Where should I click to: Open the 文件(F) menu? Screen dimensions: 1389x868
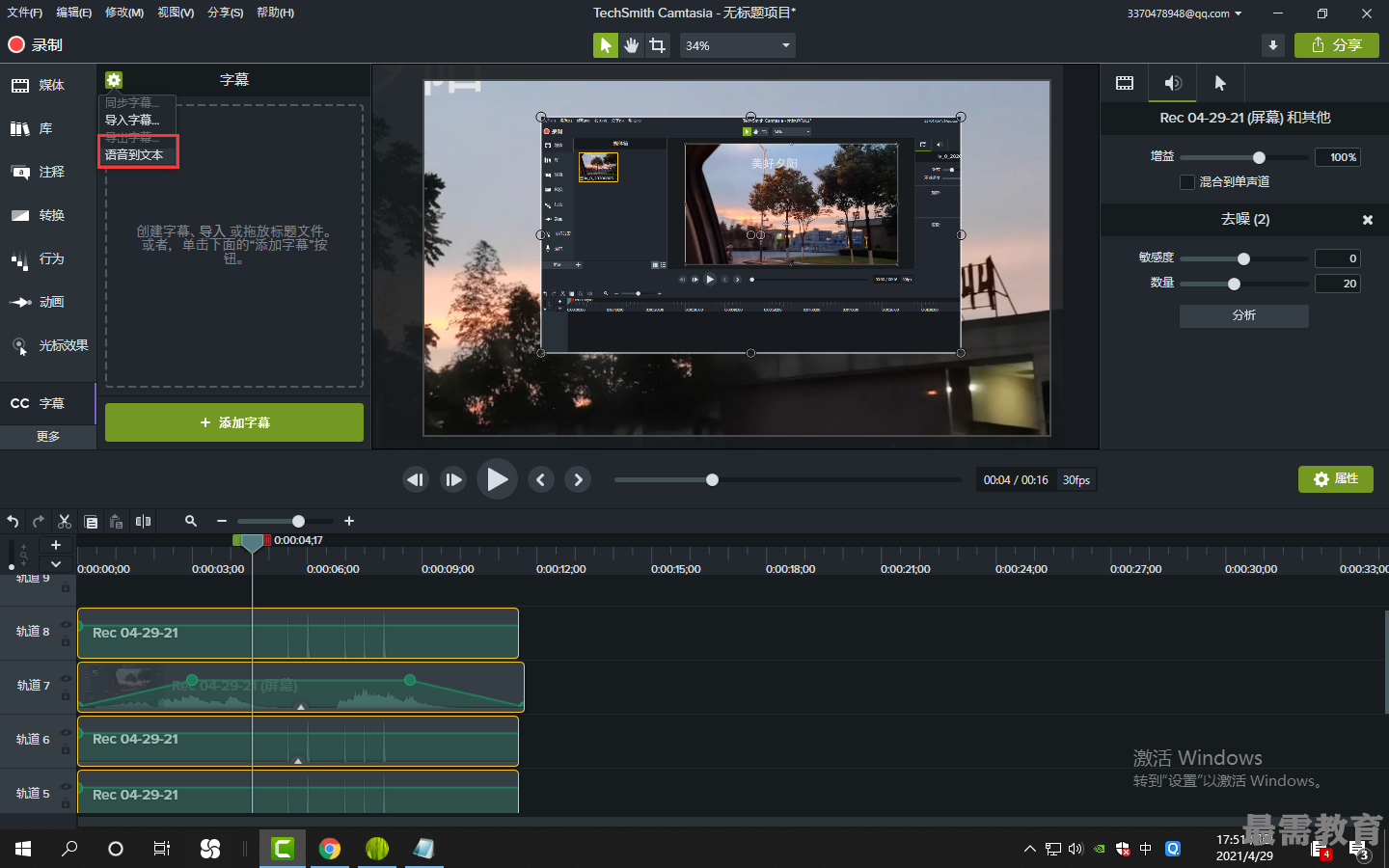coord(24,13)
